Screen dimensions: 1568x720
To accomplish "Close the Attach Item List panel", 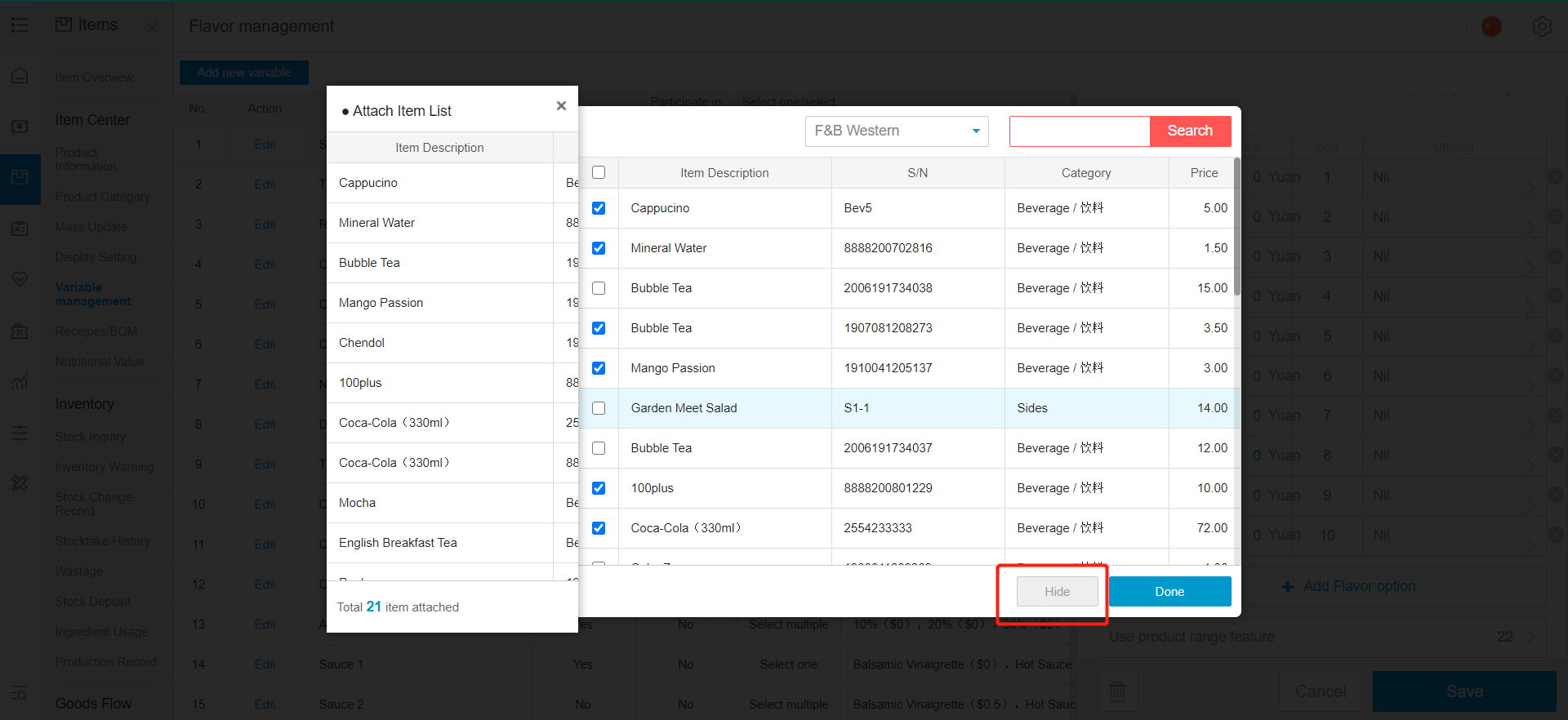I will (561, 106).
